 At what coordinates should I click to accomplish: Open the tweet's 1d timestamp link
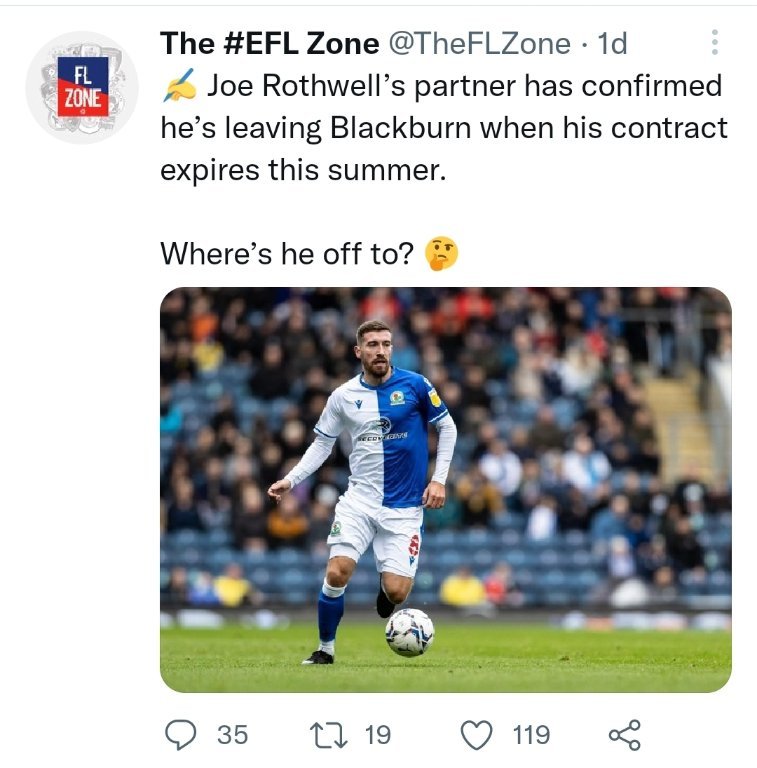(612, 43)
